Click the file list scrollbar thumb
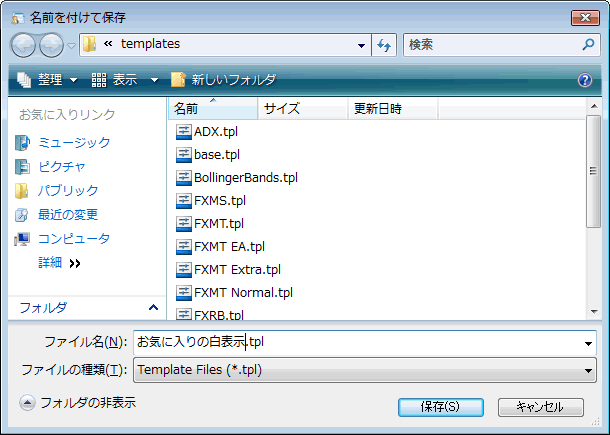610x435 pixels. [x=594, y=171]
